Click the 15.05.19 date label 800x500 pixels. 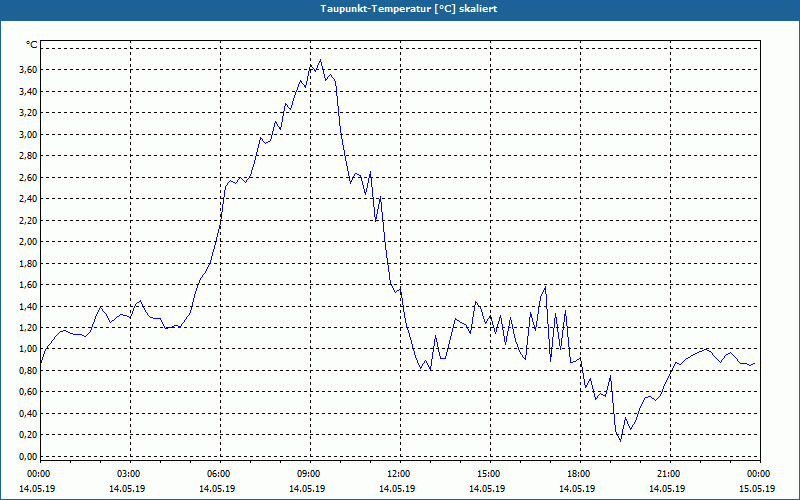(757, 489)
